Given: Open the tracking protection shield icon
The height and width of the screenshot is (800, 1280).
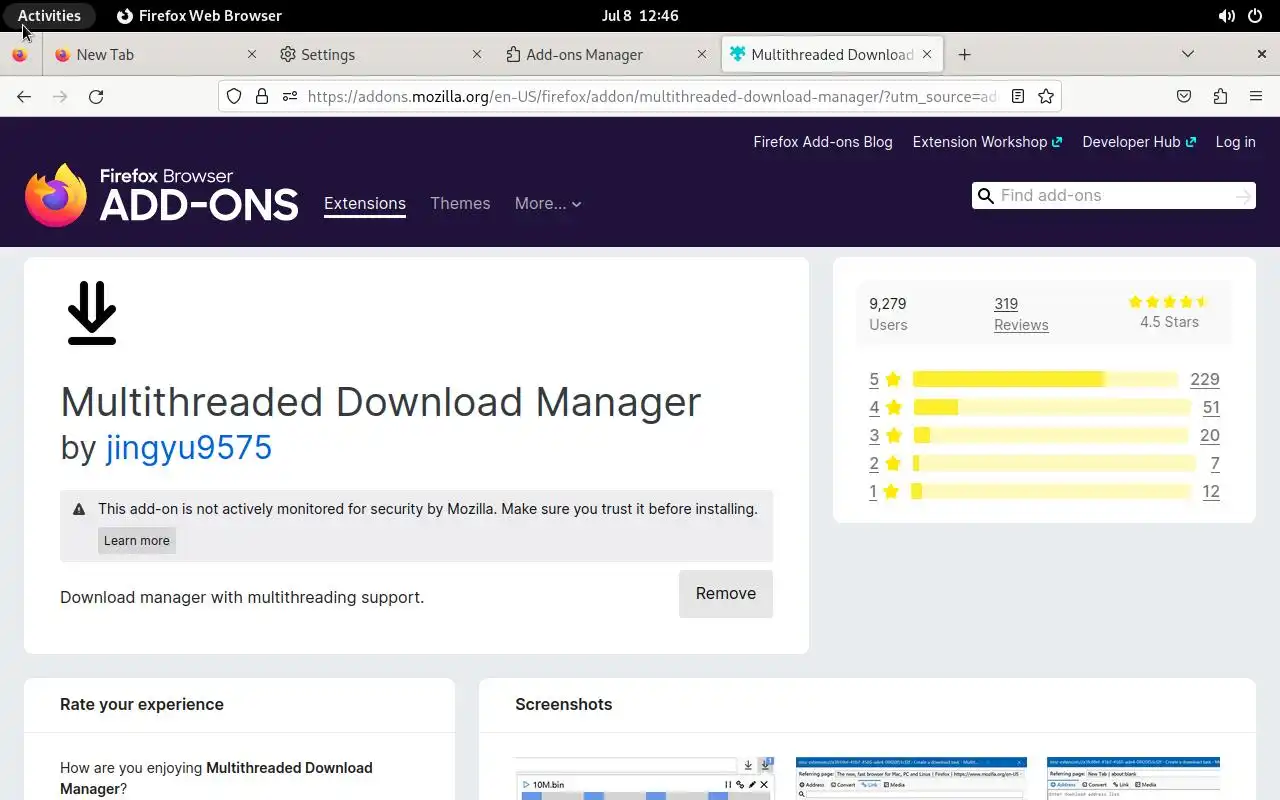Looking at the screenshot, I should coord(234,97).
